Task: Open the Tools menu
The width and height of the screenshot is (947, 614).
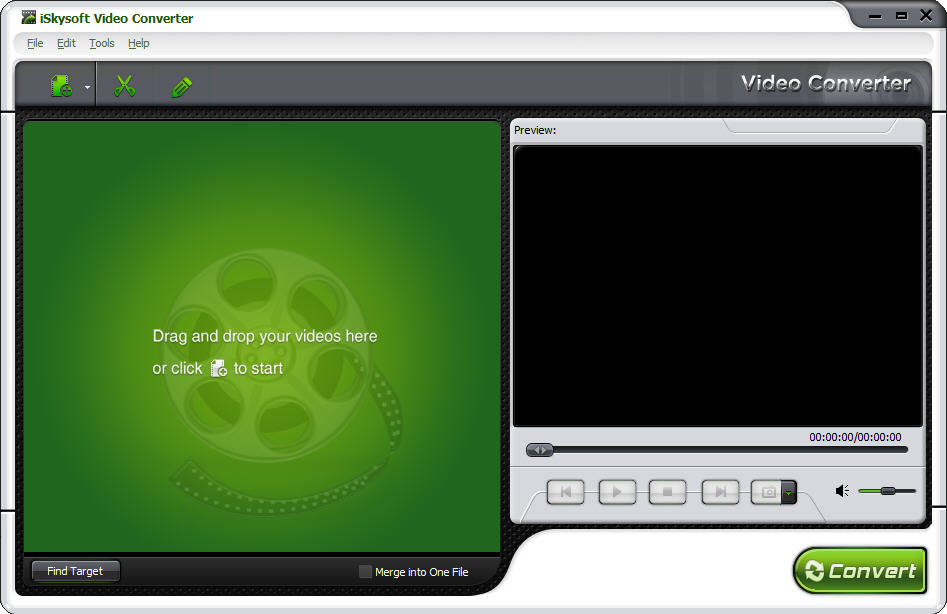Action: click(x=101, y=43)
